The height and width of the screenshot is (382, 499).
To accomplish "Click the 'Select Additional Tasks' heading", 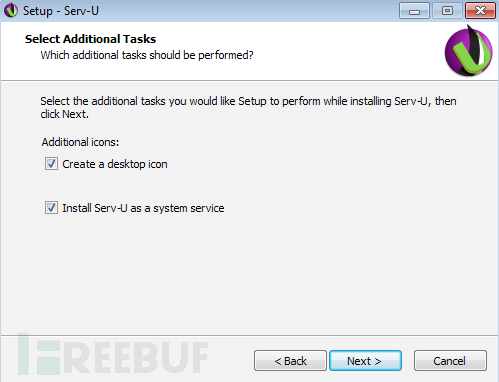I will 90,39.
